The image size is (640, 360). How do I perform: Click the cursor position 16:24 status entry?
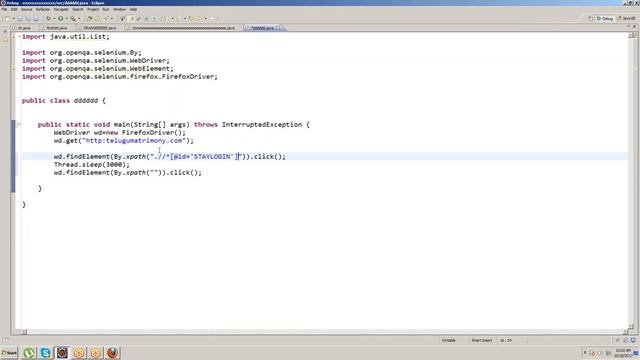point(506,340)
